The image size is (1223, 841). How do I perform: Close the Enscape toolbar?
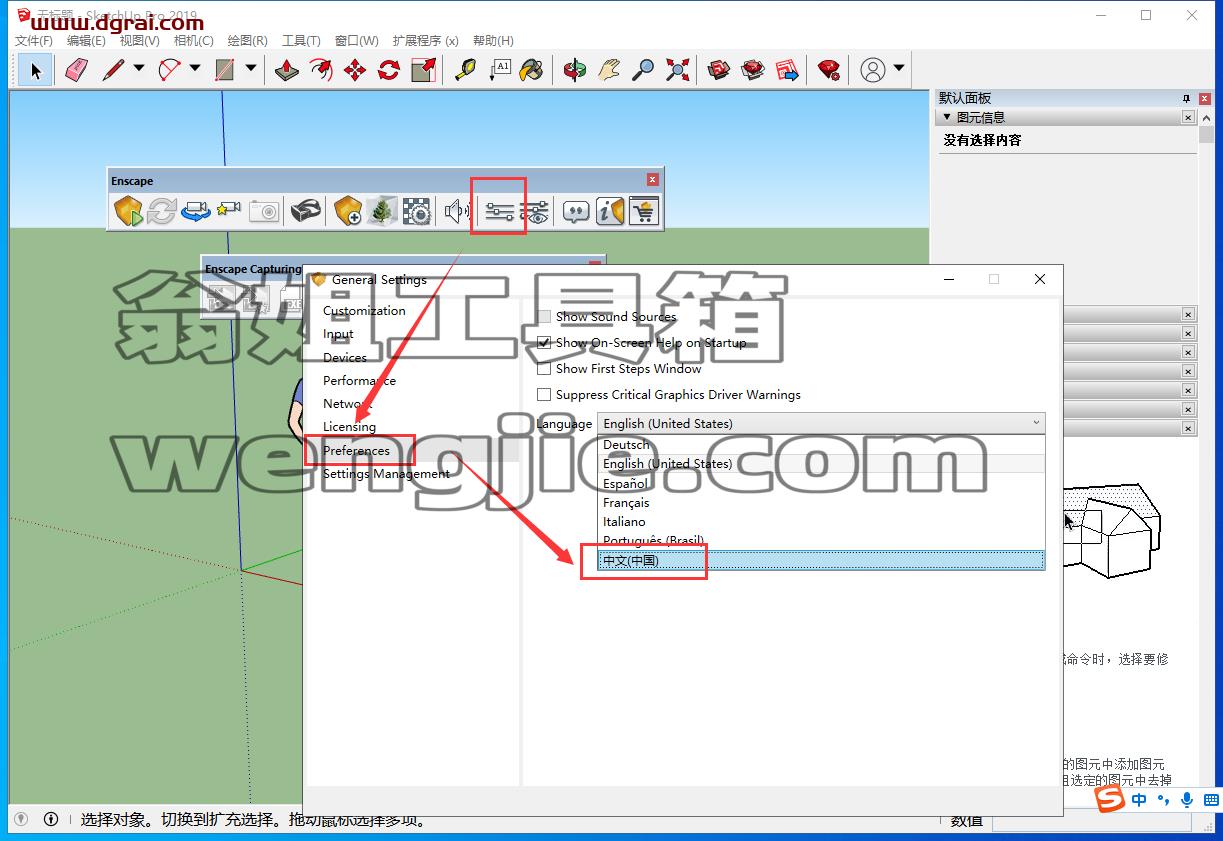pos(652,180)
